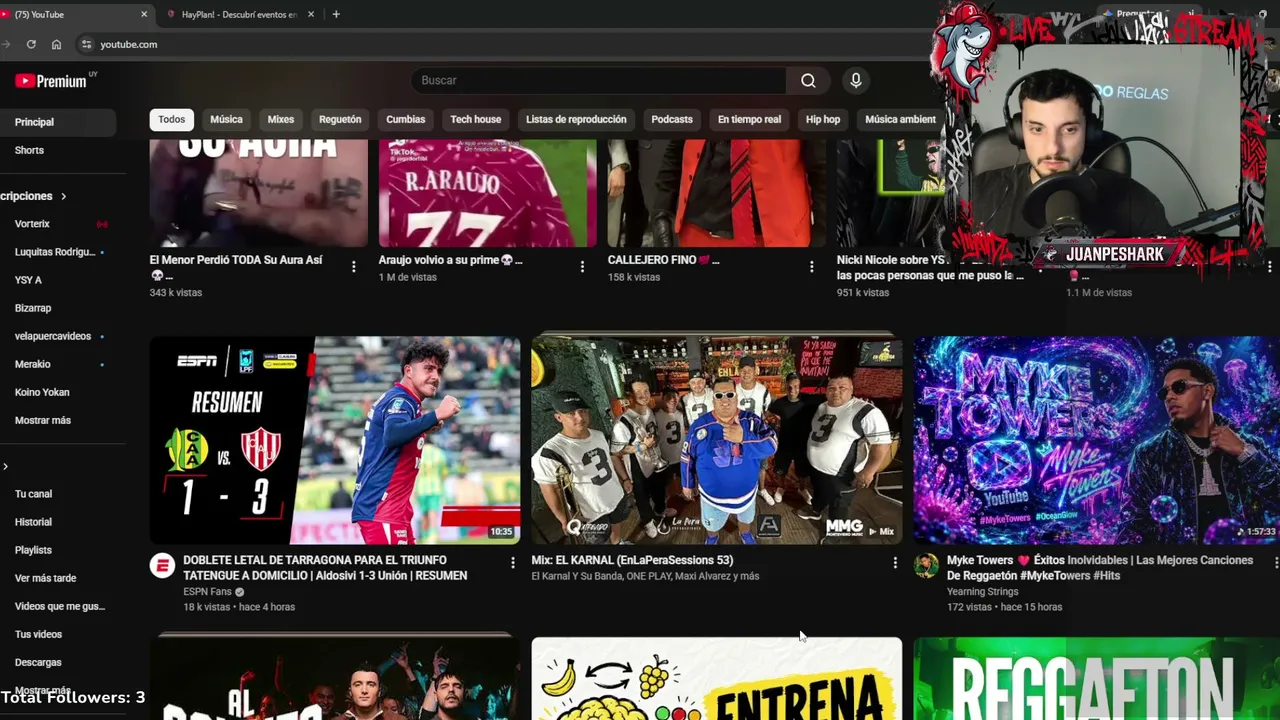Screen dimensions: 1280x720
Task: Open the Vorterix subscription channel
Action: click(58, 224)
